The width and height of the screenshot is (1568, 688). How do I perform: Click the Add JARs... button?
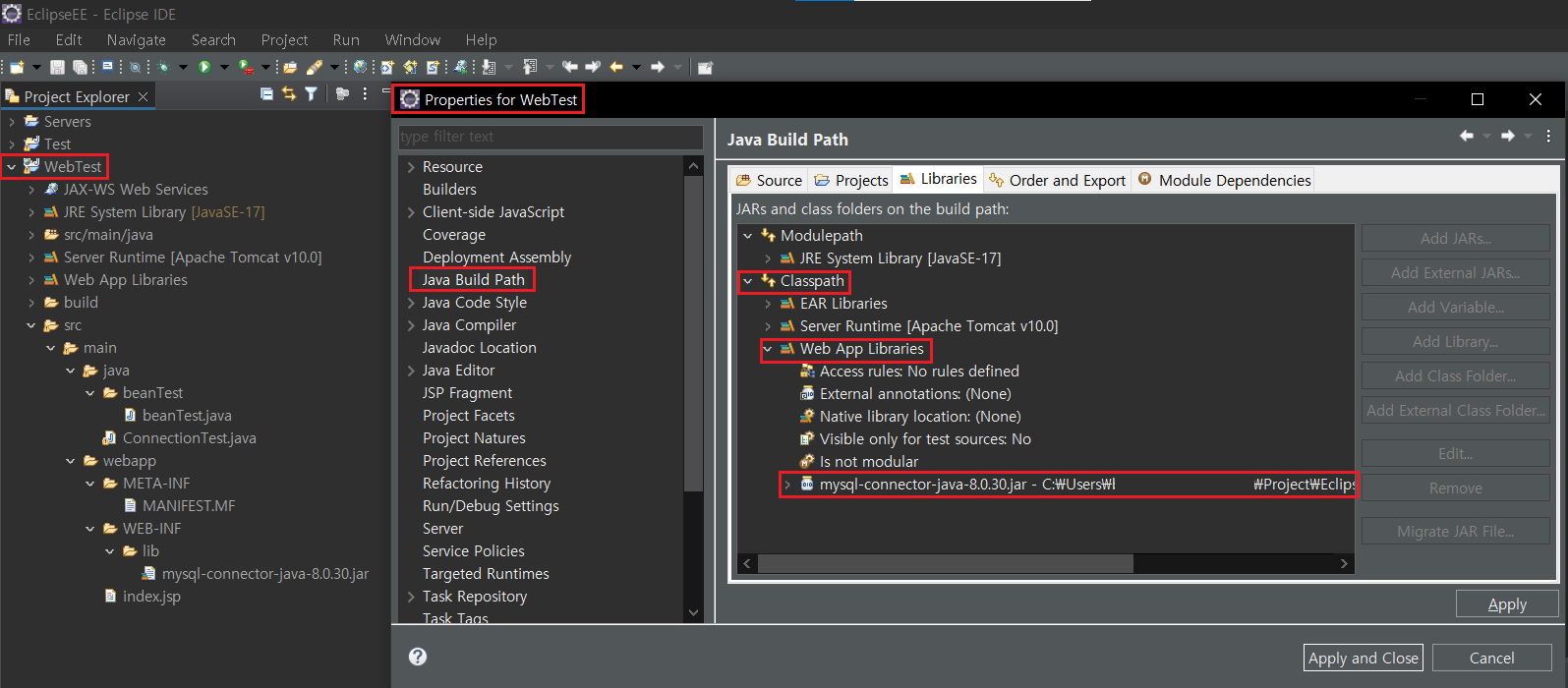coord(1455,239)
